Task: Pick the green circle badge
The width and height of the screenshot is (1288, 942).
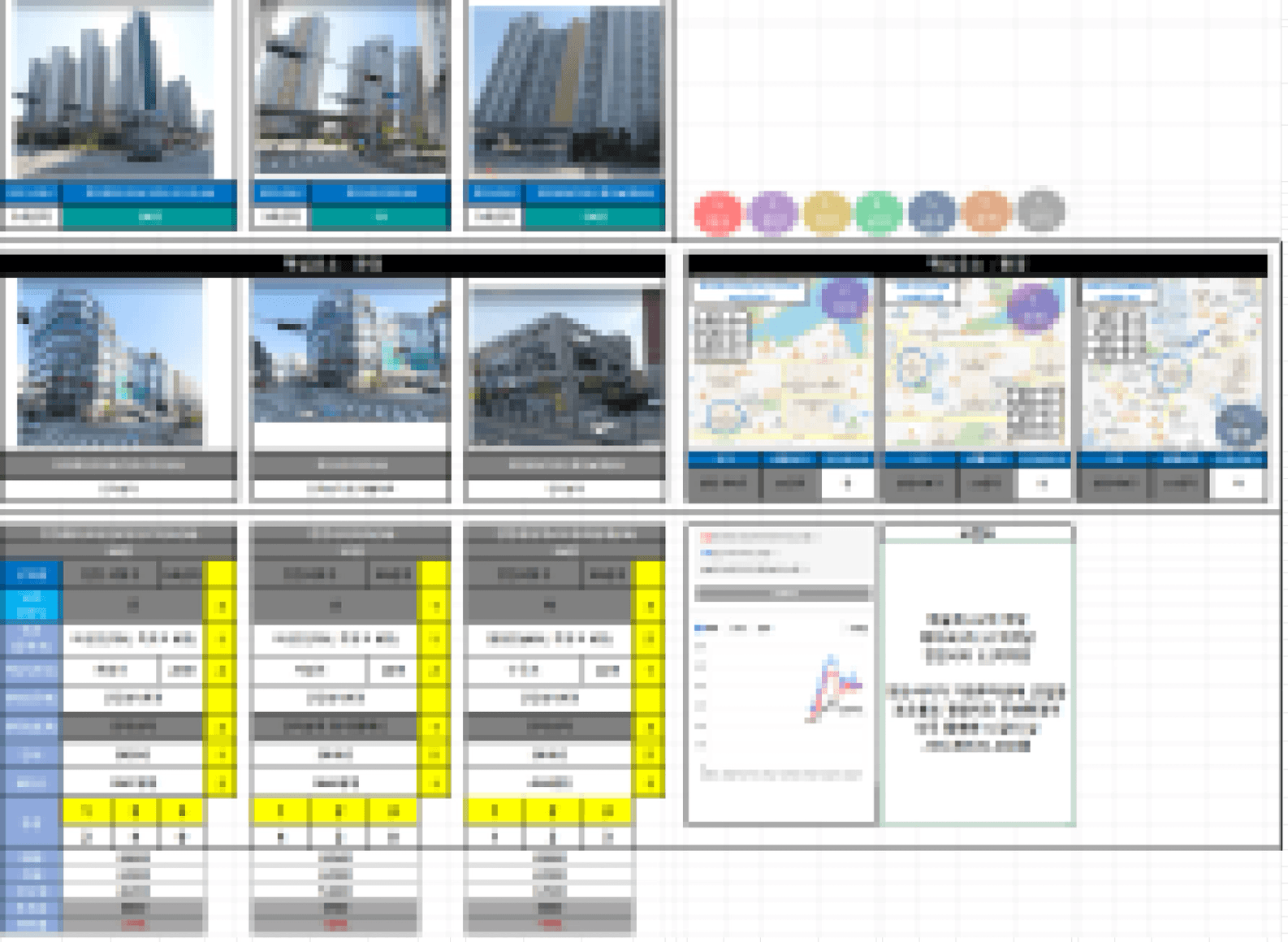Action: [x=880, y=213]
